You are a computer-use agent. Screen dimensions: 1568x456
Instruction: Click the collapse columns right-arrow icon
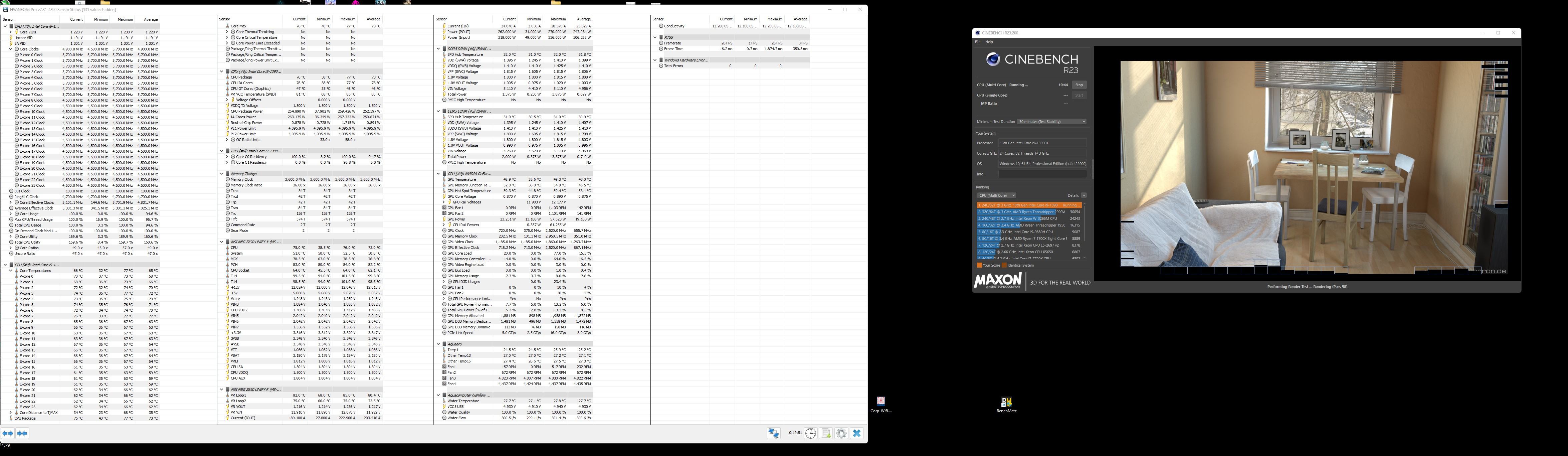point(22,434)
